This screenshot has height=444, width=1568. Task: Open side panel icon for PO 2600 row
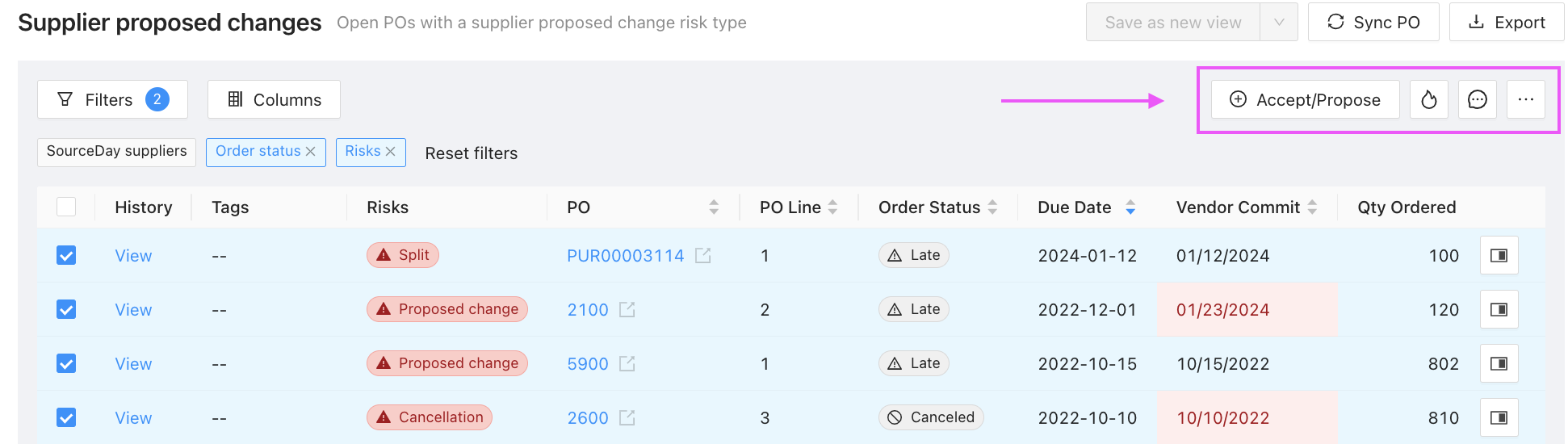click(x=1499, y=417)
